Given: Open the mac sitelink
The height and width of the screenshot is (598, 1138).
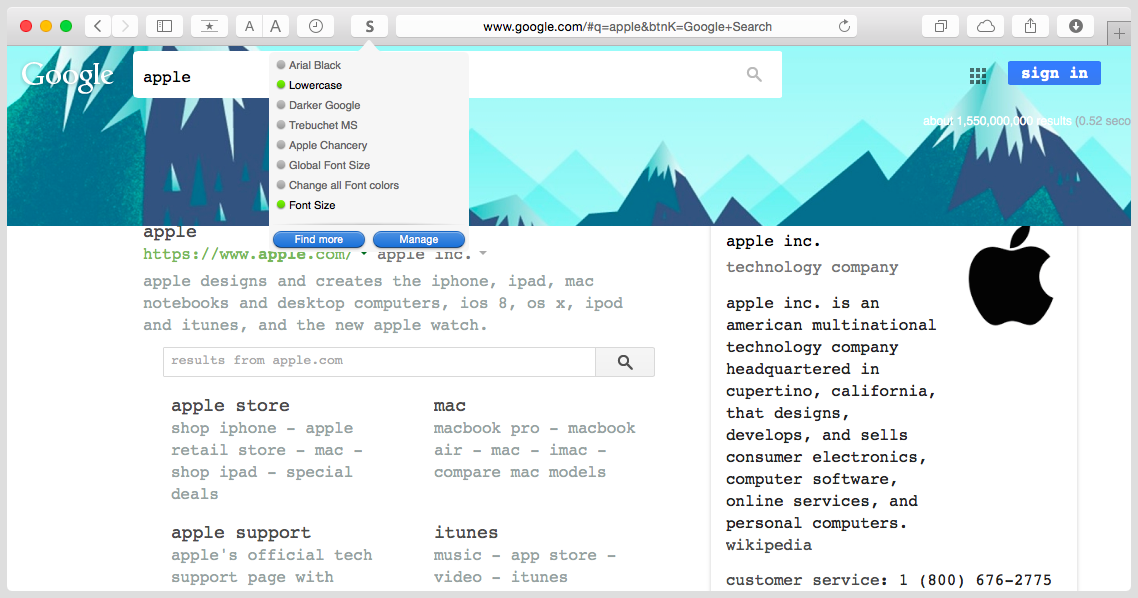Looking at the screenshot, I should tap(450, 406).
